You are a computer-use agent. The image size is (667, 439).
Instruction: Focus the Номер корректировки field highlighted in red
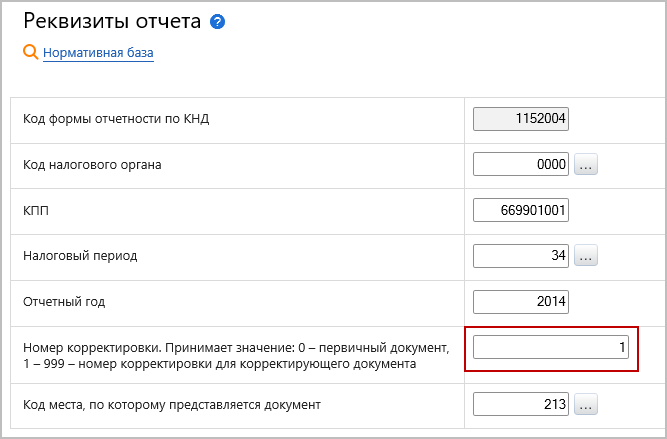pos(551,348)
